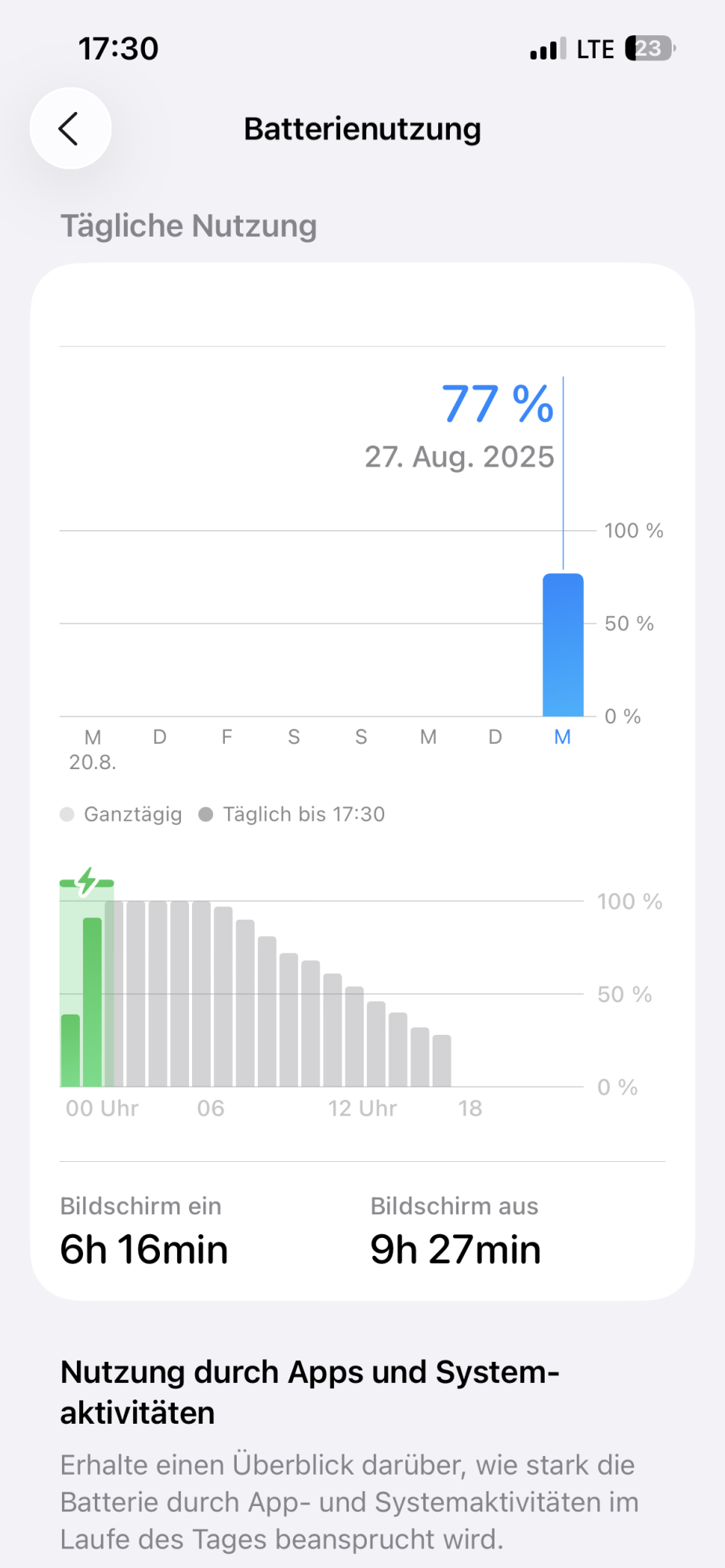Tap the short green bar at 00 Uhr

coord(71,1051)
